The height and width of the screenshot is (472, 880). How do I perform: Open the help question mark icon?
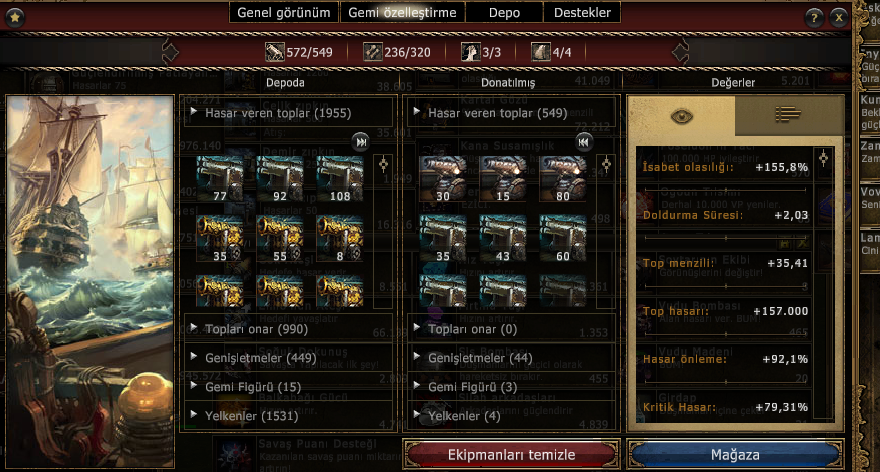tap(813, 18)
